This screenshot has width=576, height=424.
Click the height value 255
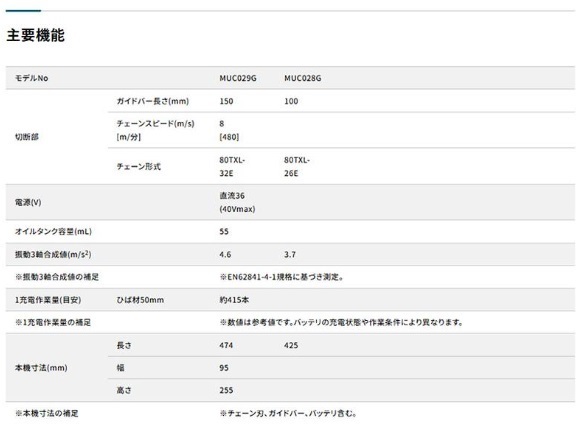click(x=226, y=391)
